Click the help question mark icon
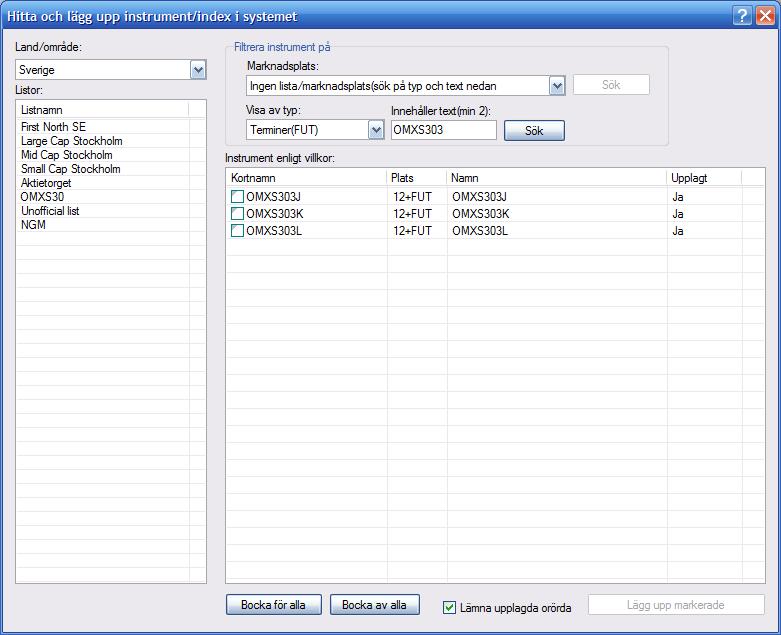This screenshot has width=781, height=635. click(742, 16)
